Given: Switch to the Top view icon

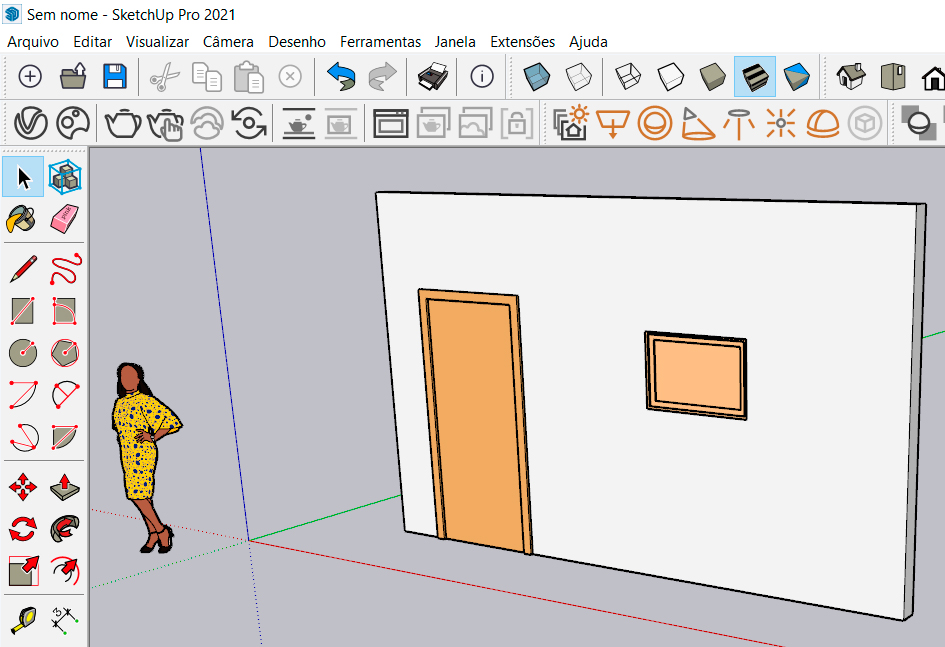Looking at the screenshot, I should click(893, 77).
